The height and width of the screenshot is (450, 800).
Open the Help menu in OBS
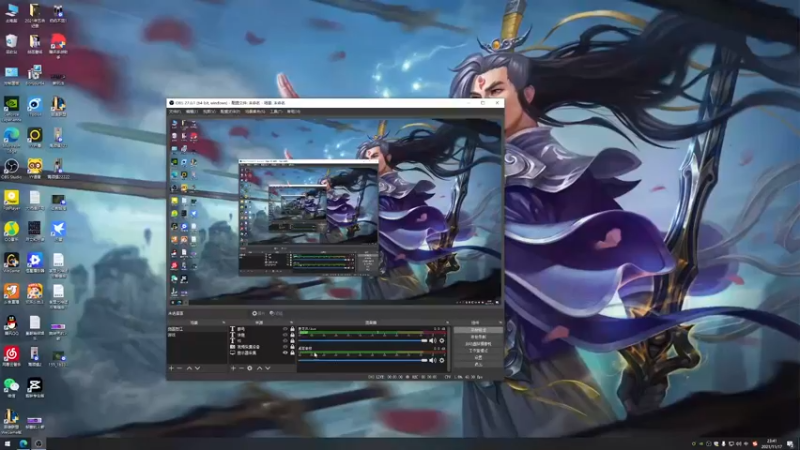(x=293, y=111)
